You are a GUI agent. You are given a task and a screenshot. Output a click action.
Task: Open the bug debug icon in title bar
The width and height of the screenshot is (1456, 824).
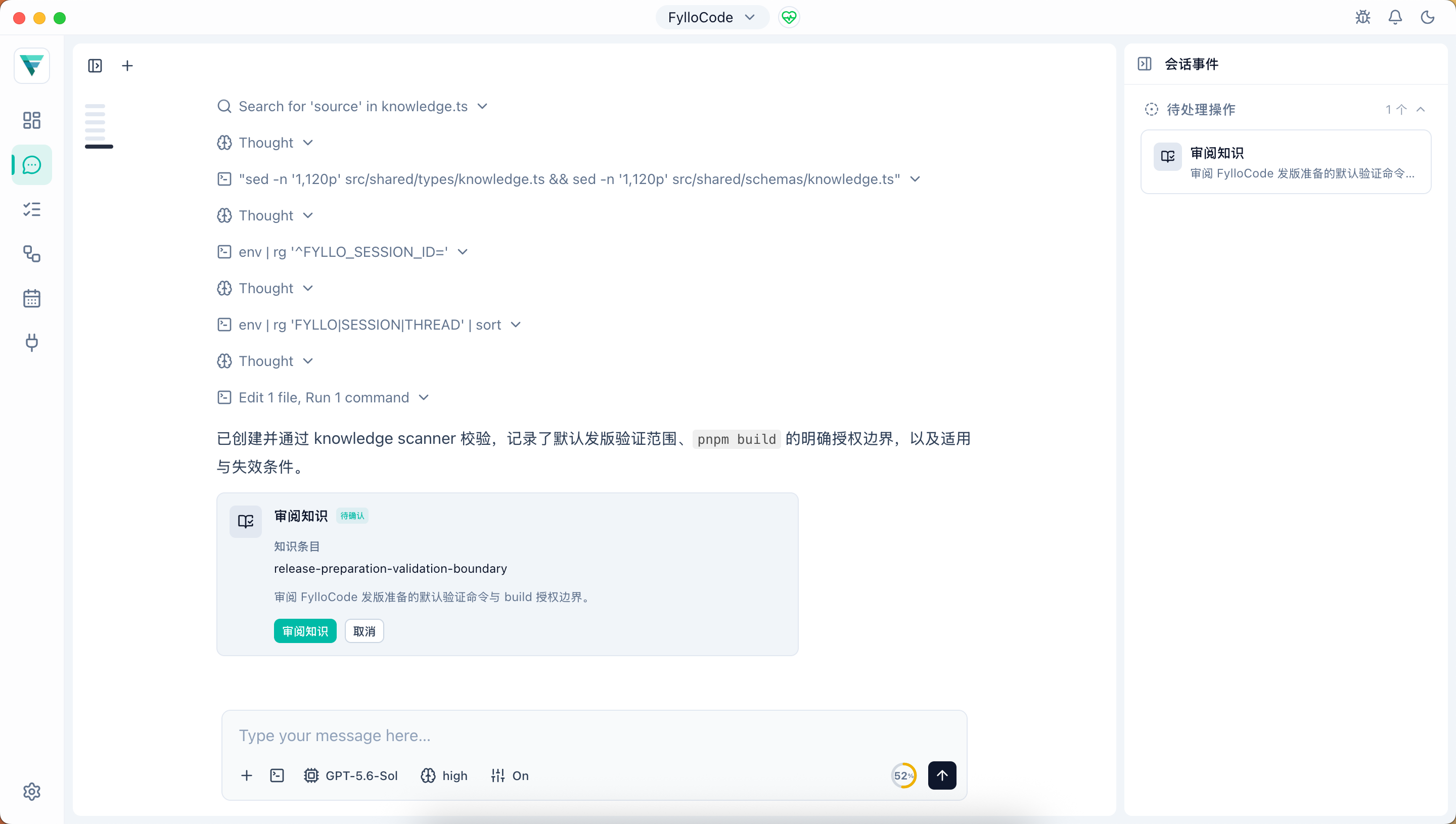(1362, 18)
